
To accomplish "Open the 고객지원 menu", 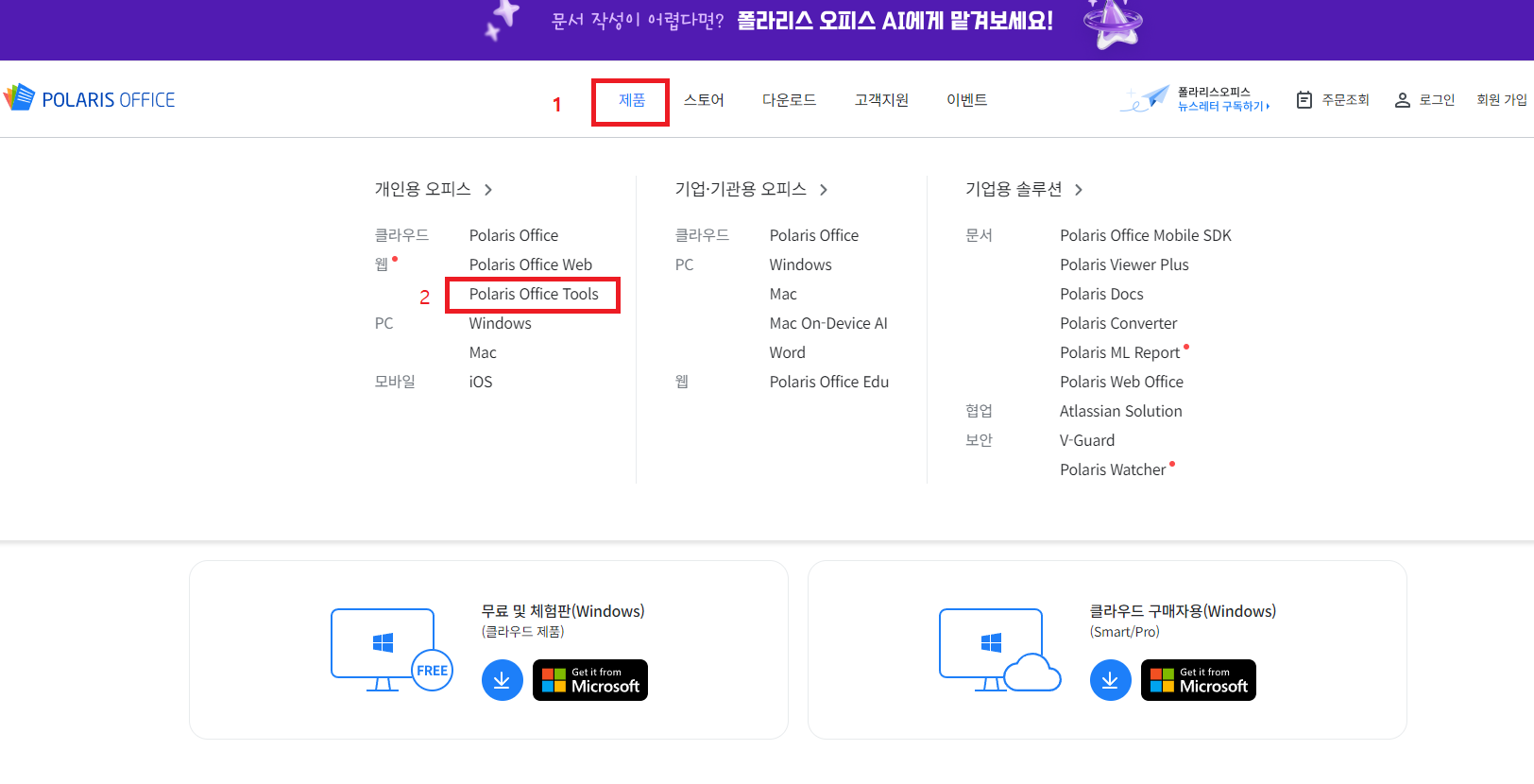I will pyautogui.click(x=881, y=100).
